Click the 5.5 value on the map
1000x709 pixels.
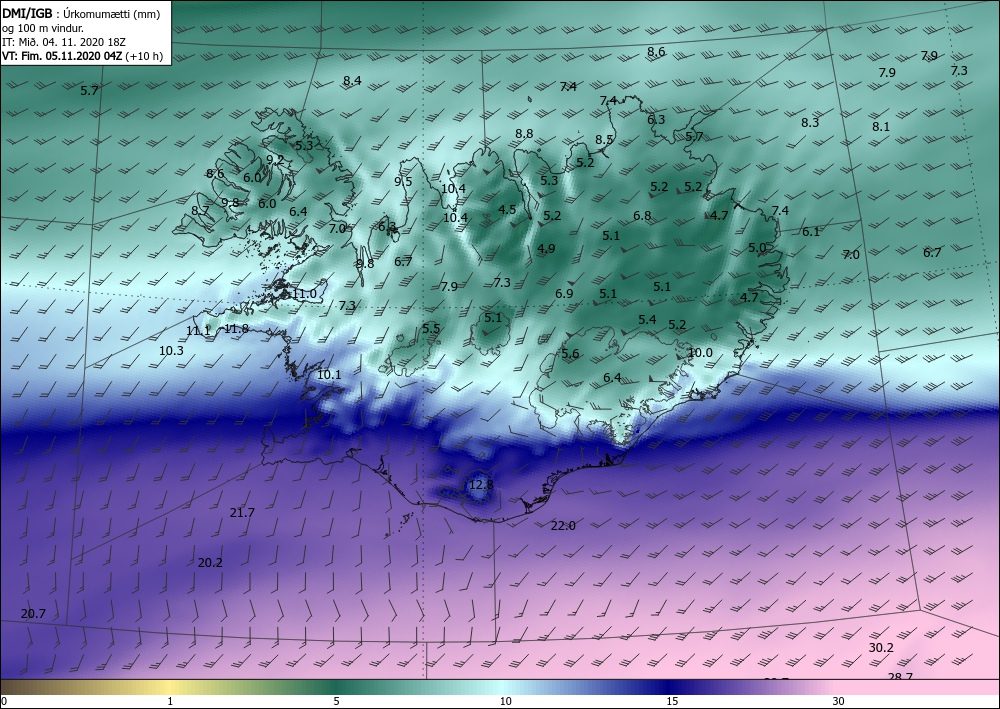[x=431, y=328]
